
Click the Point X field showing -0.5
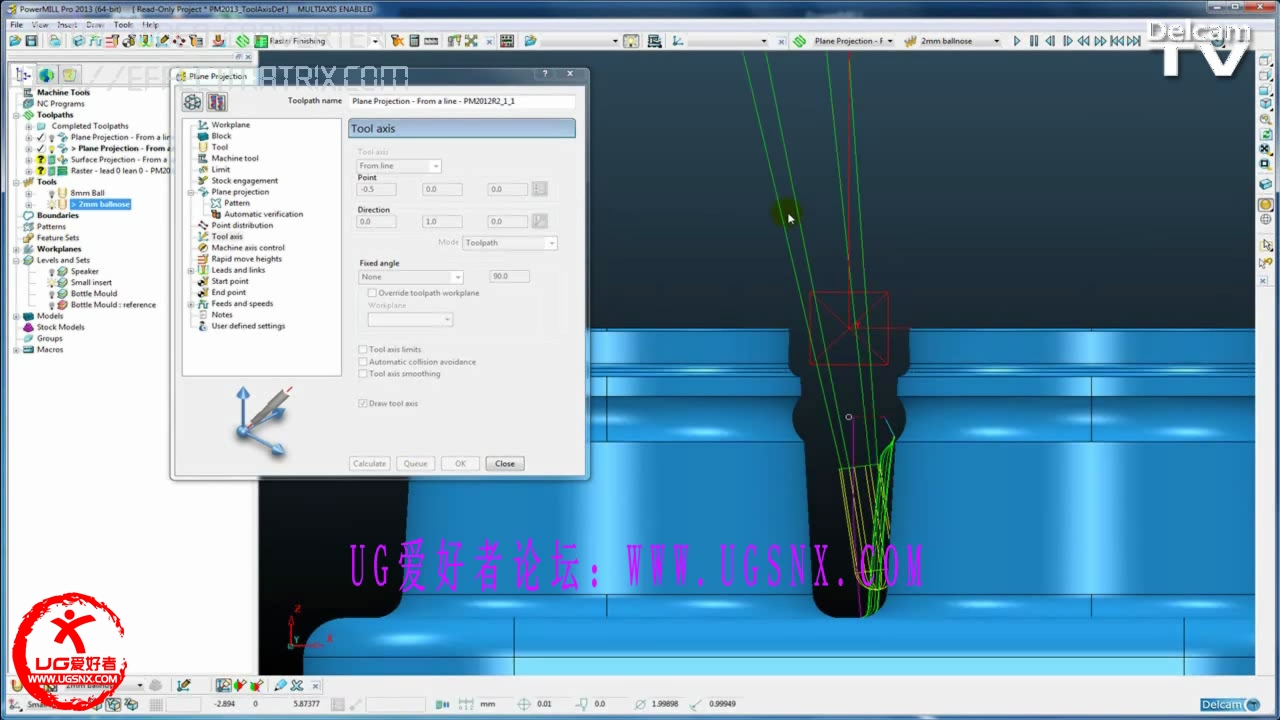[x=377, y=188]
